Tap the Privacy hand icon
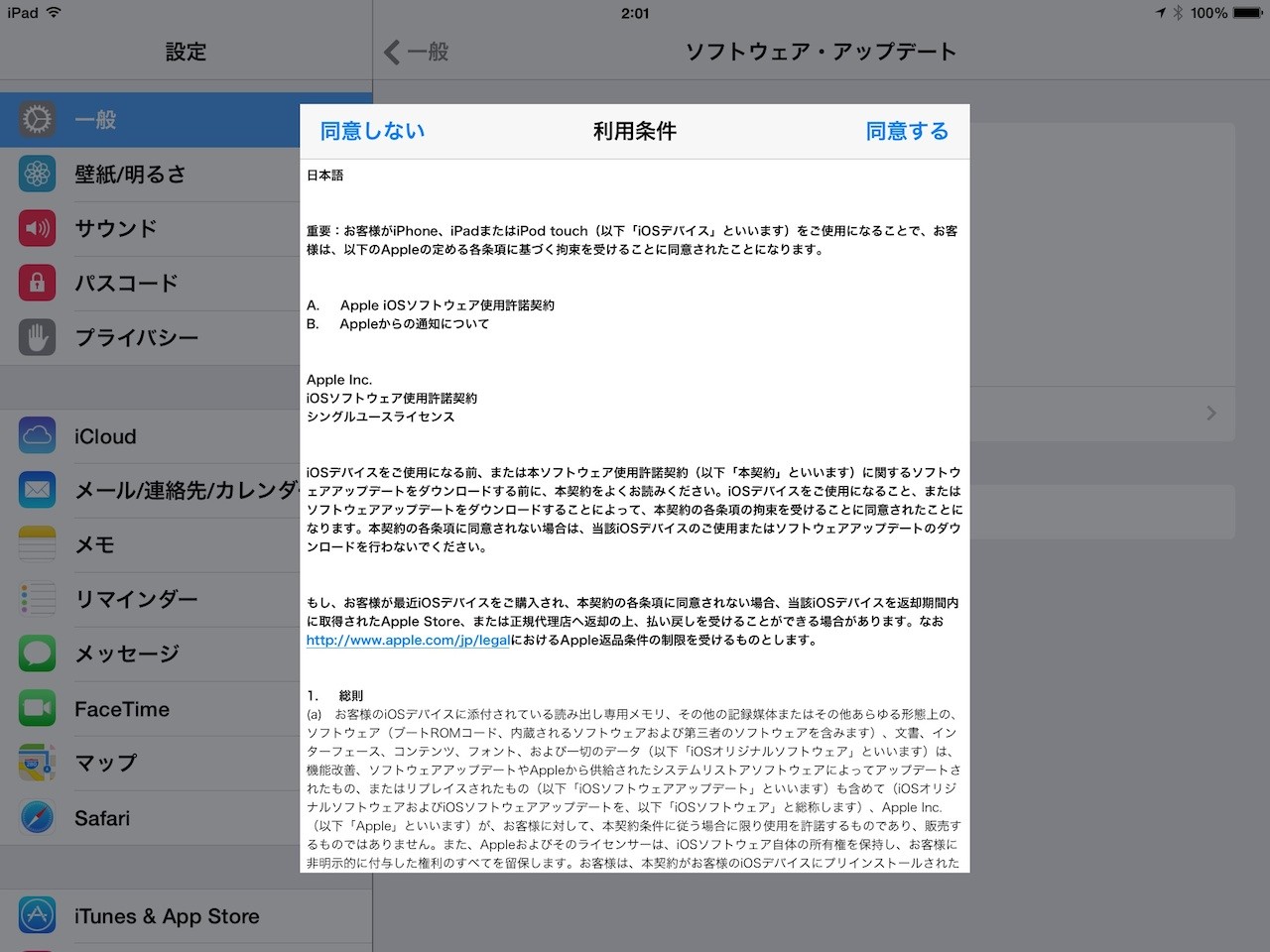 [x=37, y=338]
